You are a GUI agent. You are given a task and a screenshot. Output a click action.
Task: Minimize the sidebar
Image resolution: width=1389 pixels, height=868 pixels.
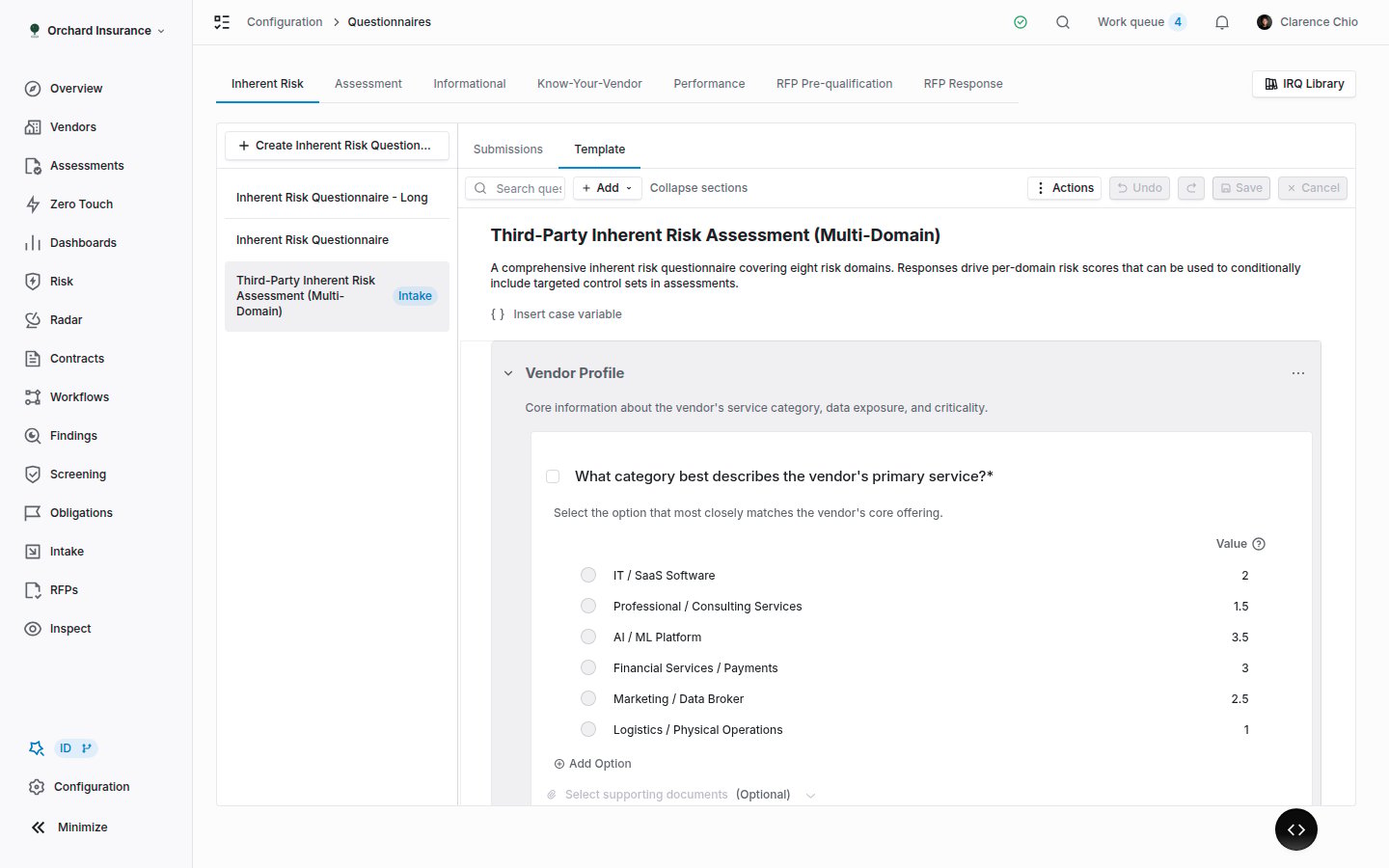click(69, 827)
